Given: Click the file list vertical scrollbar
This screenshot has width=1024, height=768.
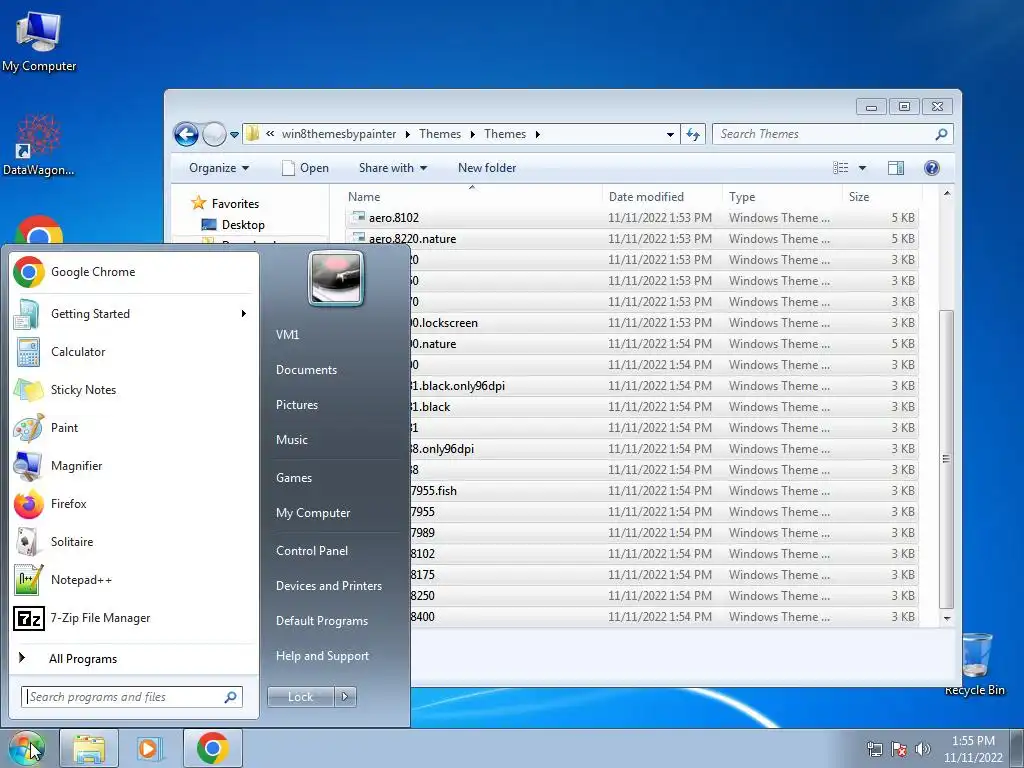Looking at the screenshot, I should point(946,458).
